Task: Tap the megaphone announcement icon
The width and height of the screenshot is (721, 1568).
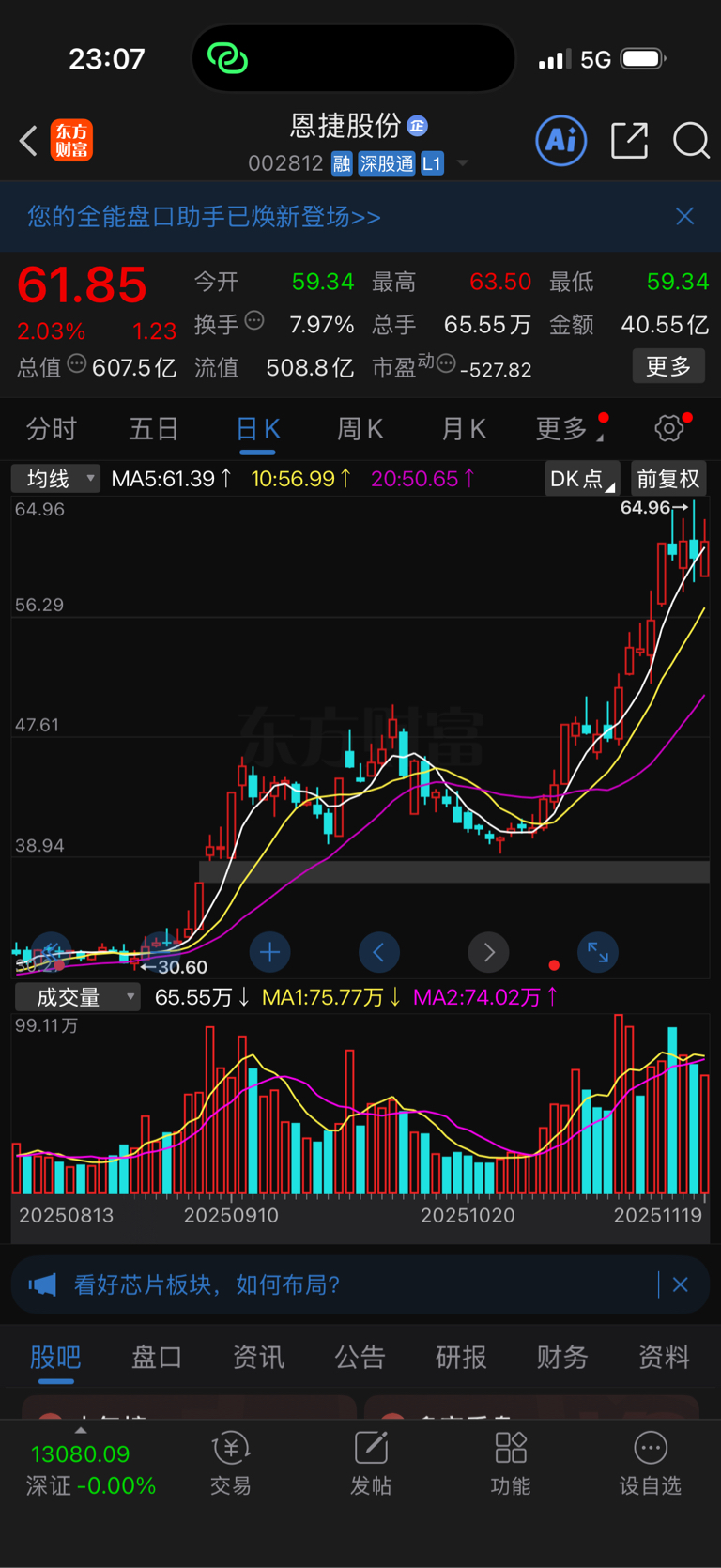Action: [43, 1284]
